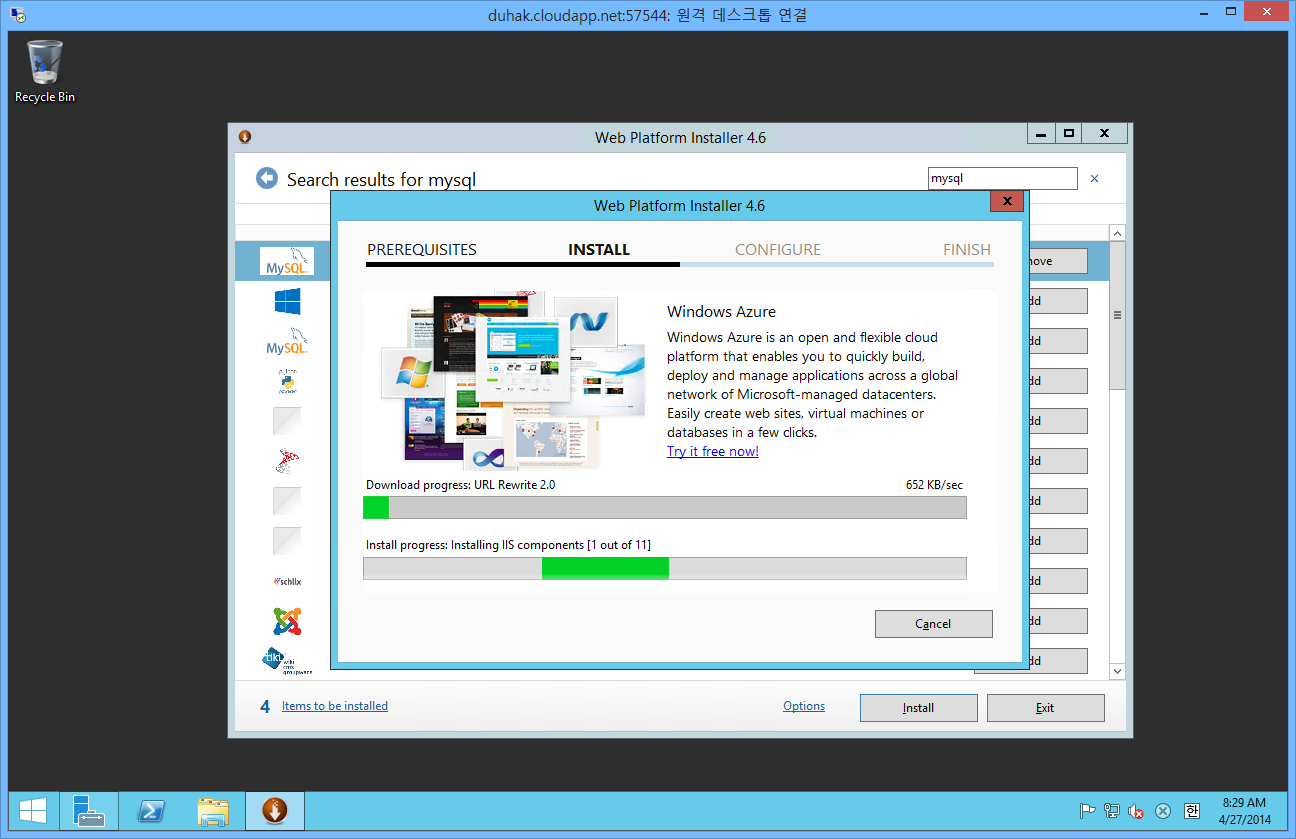
Task: Click the PREREQUISITES step tab
Action: coord(422,250)
